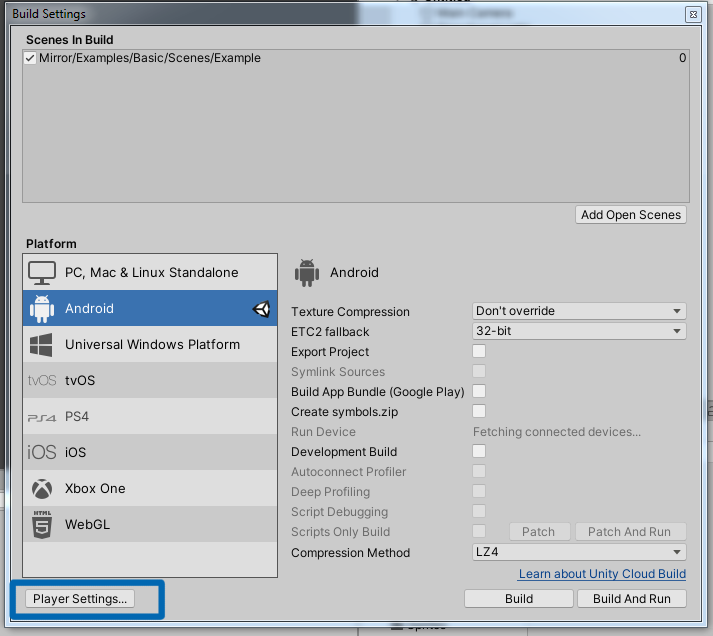Check Create symbols.zip option
Screen dimensions: 713x636
coord(479,411)
